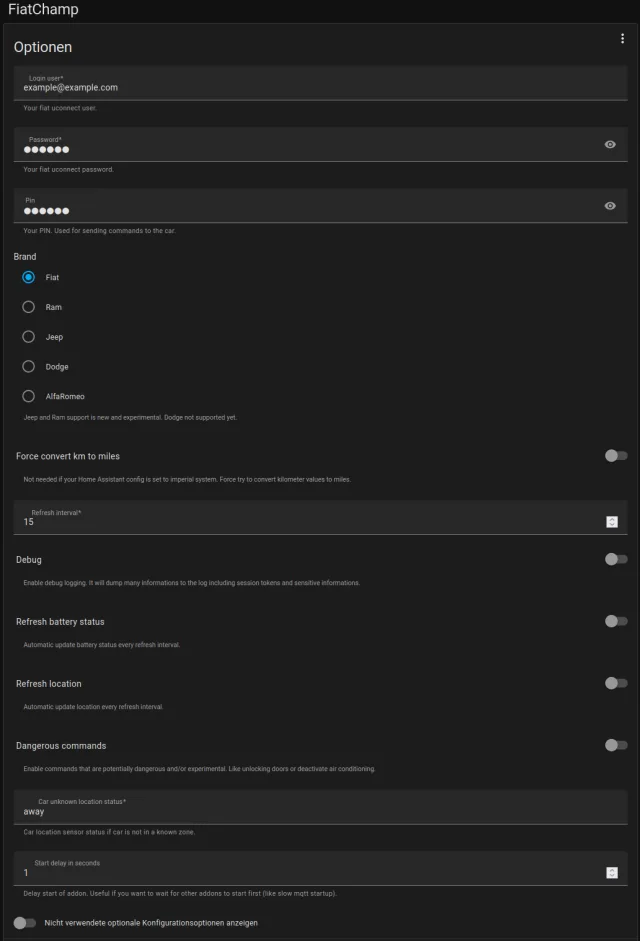
Task: Click the Start delay stepper arrows
Action: tap(611, 873)
